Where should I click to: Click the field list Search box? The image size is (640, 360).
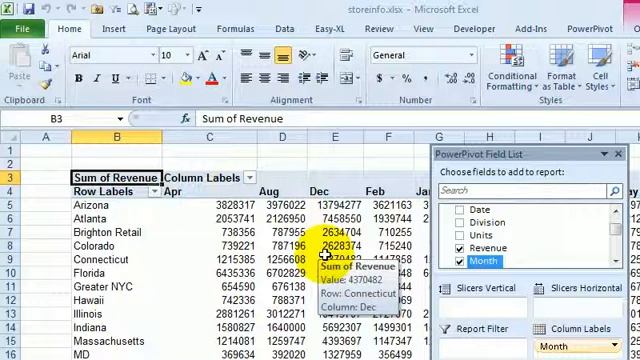(x=522, y=191)
